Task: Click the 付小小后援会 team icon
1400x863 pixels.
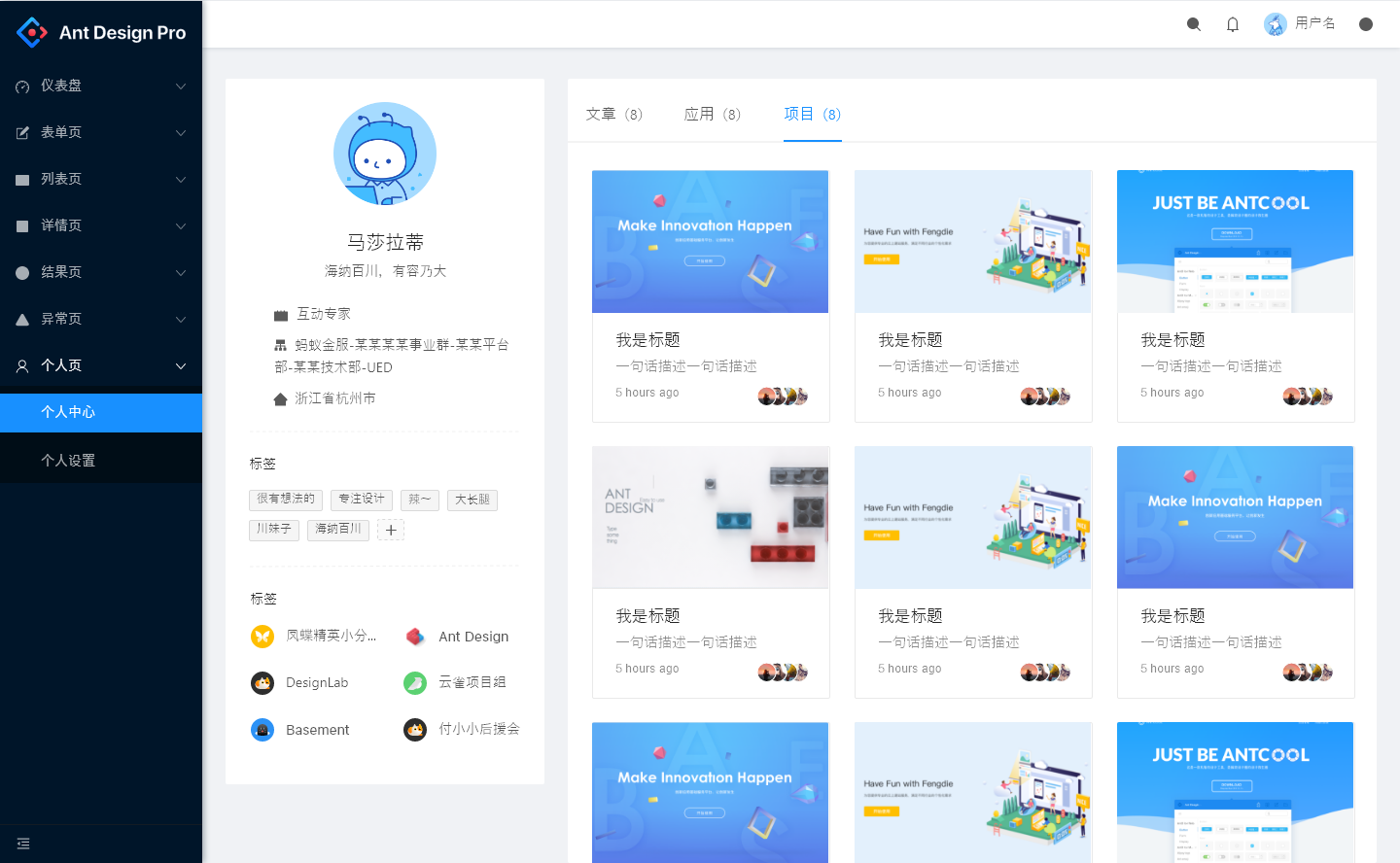Action: [415, 730]
